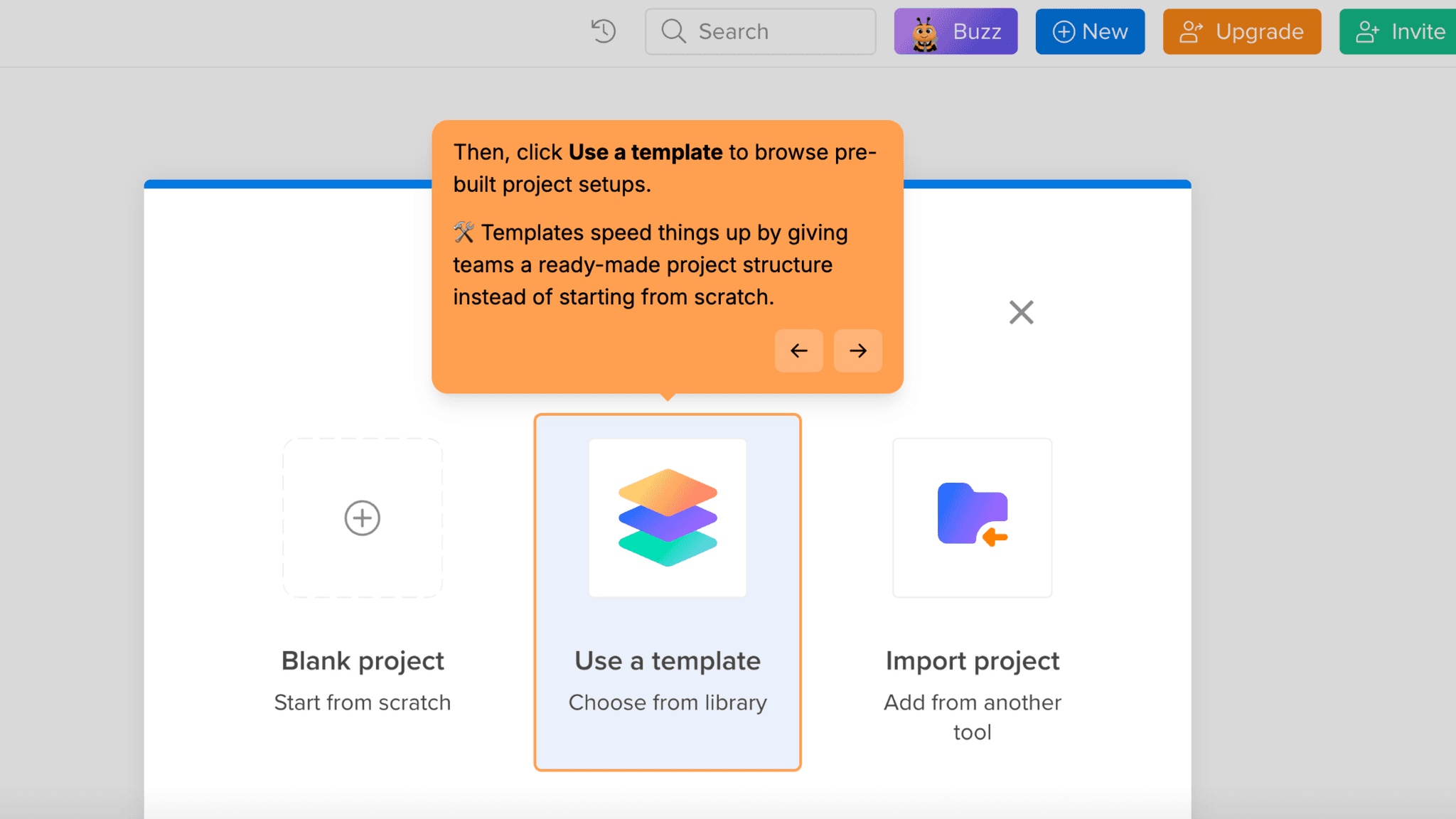The image size is (1456, 819).
Task: Click the Upgrade button
Action: (x=1241, y=31)
